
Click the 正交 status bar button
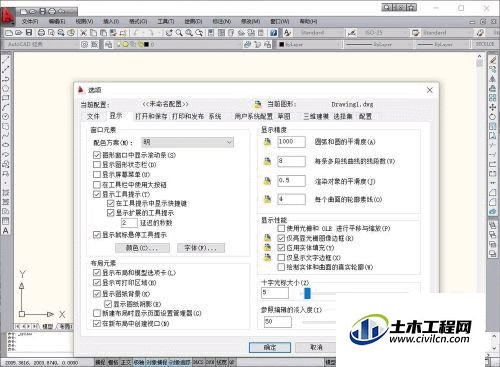pos(126,363)
